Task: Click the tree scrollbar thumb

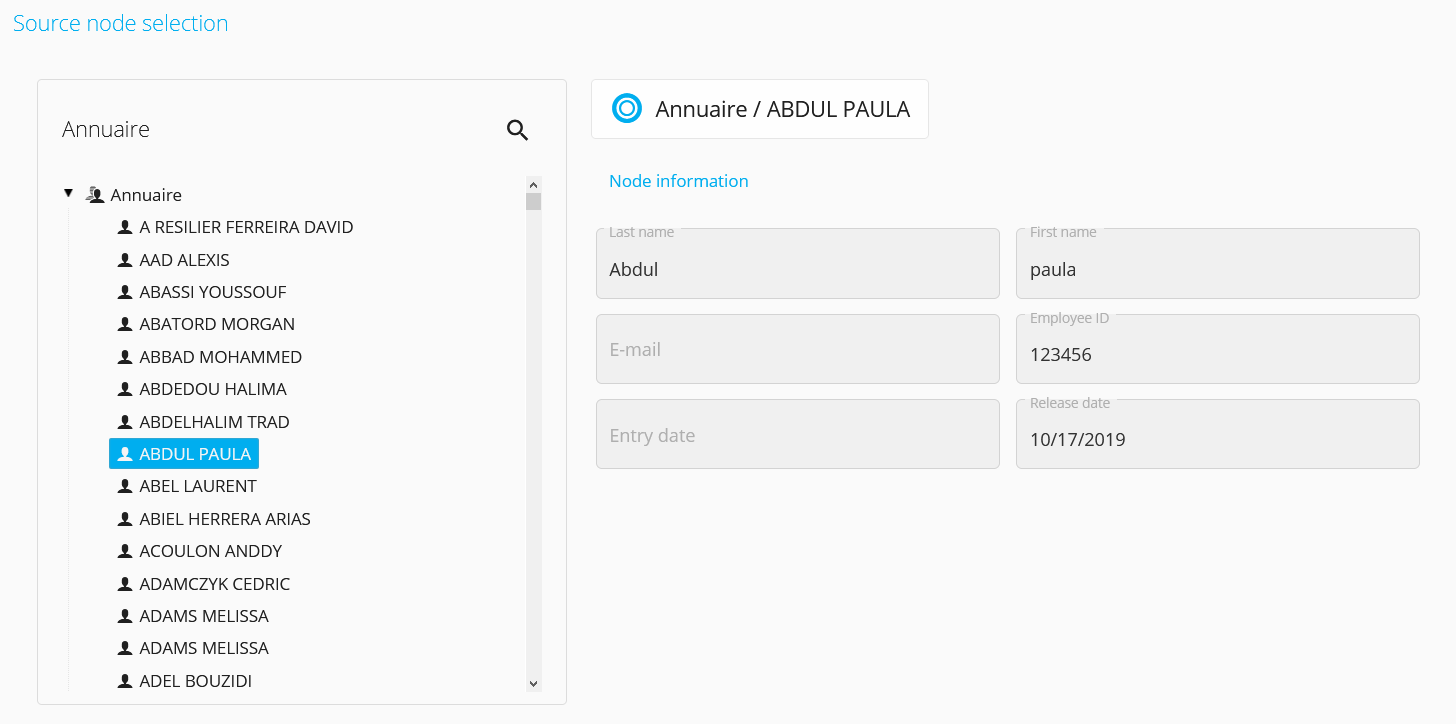Action: click(533, 202)
